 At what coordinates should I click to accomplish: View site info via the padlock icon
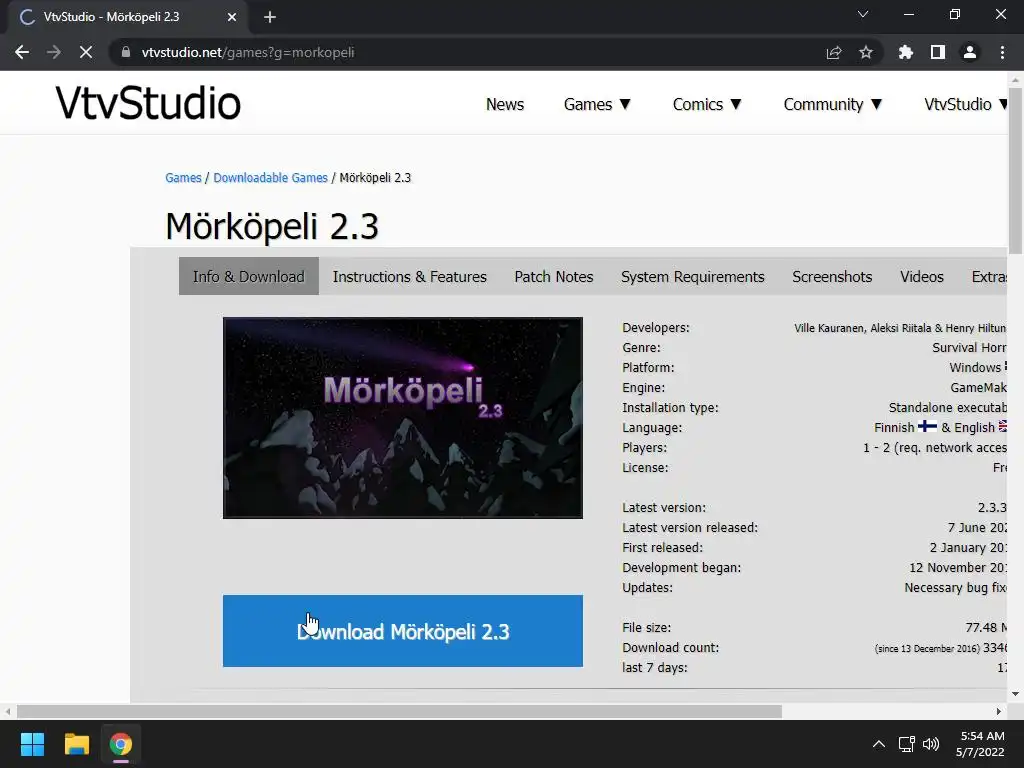[126, 52]
